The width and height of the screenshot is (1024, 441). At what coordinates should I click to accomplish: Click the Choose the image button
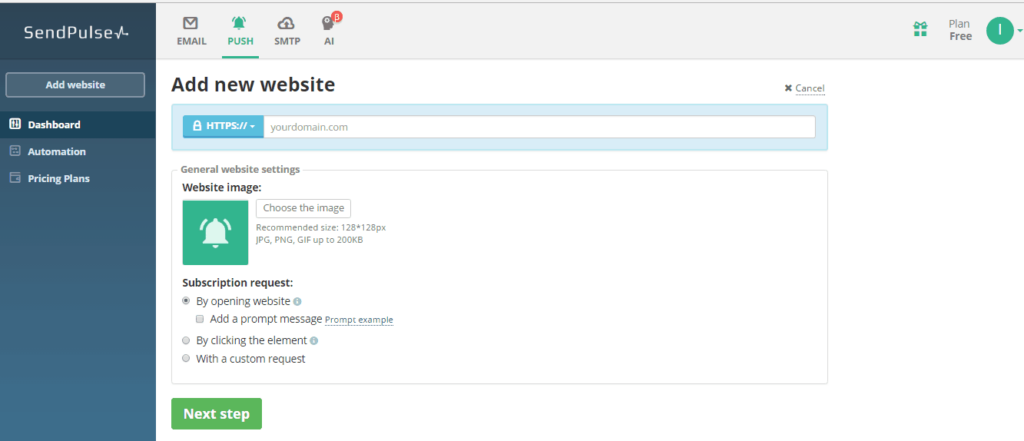pos(304,208)
